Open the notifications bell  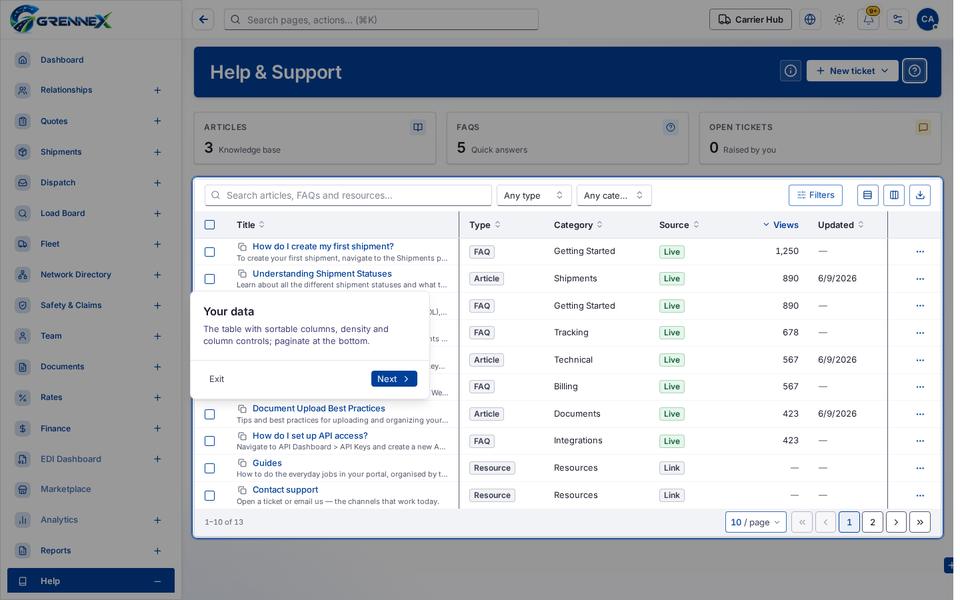[868, 20]
